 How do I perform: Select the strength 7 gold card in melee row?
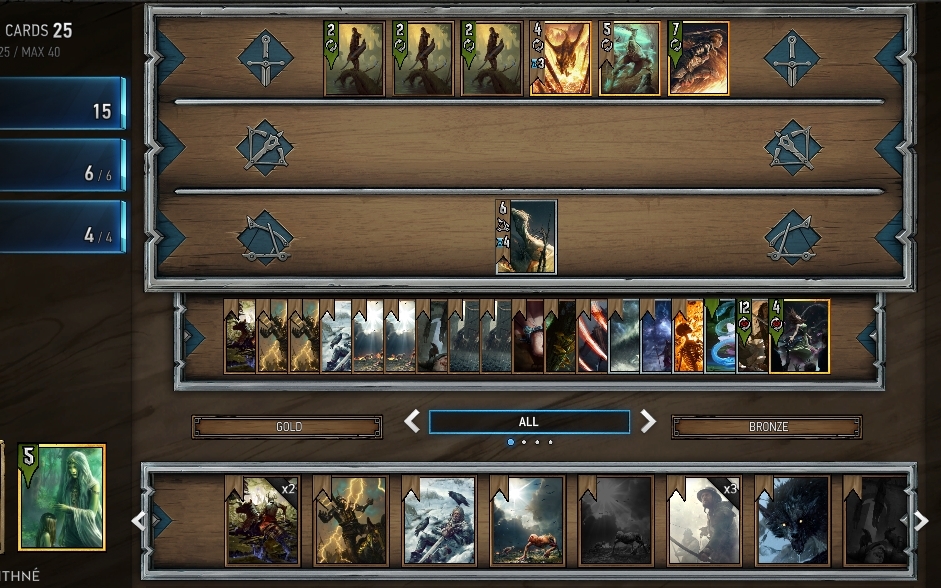(699, 58)
